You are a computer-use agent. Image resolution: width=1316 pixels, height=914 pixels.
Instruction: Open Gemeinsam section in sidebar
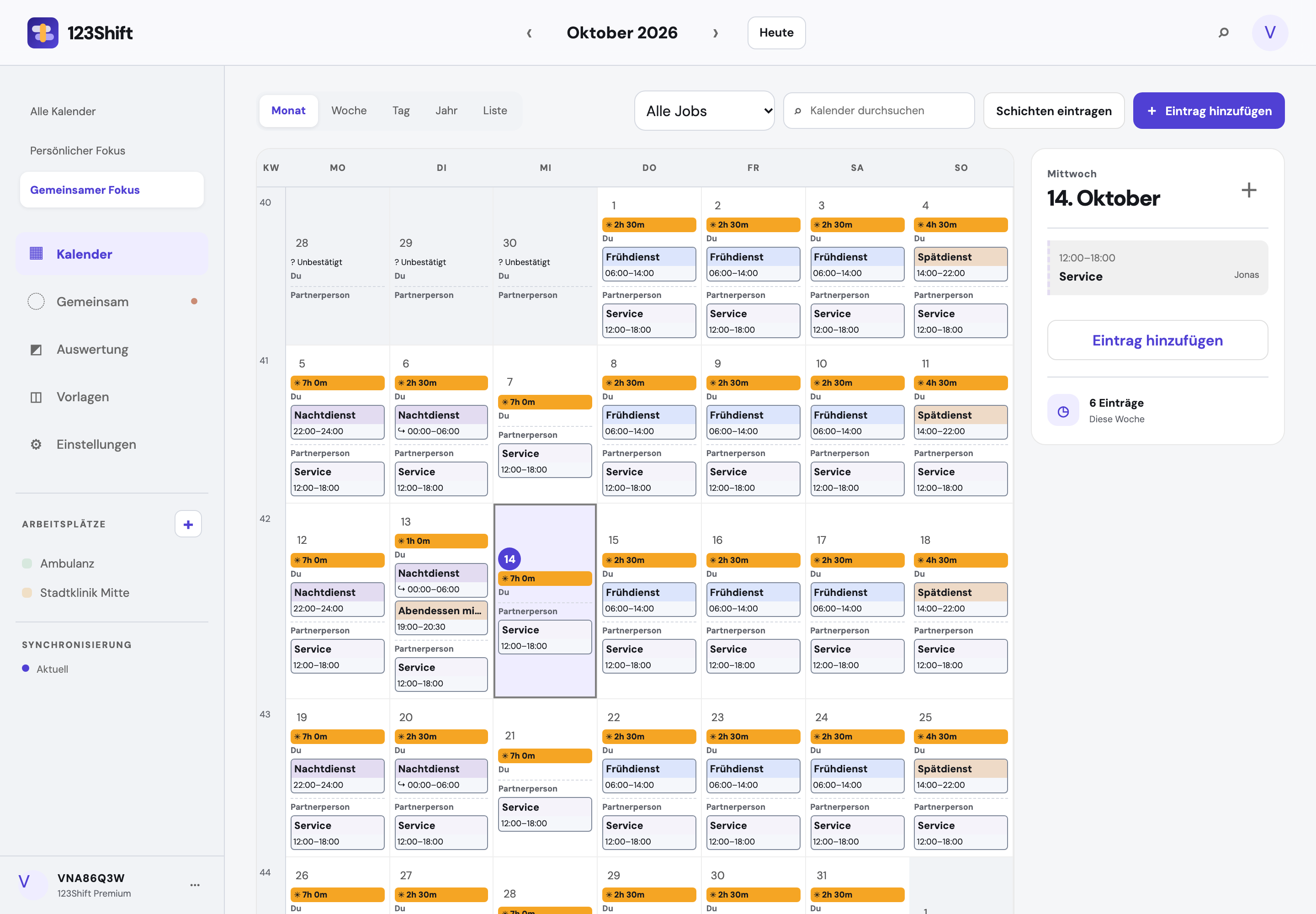coord(111,301)
